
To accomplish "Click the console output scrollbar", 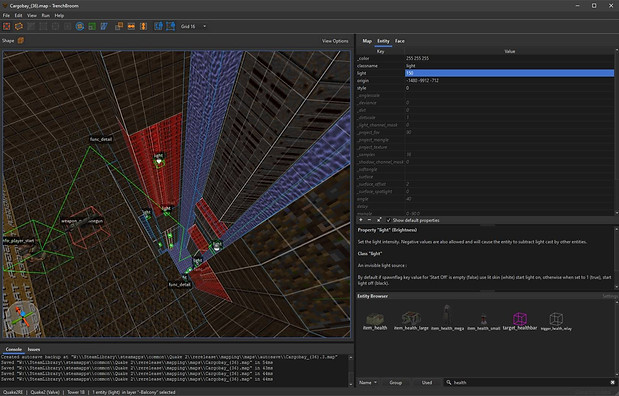I will click(351, 370).
